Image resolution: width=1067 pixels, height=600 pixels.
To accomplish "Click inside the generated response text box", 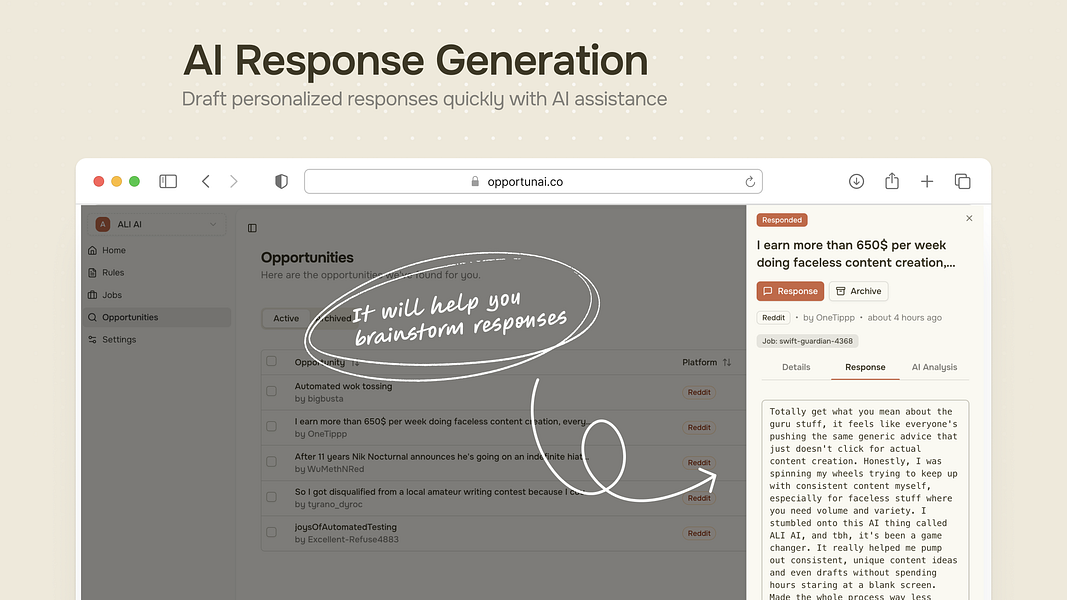I will 865,500.
